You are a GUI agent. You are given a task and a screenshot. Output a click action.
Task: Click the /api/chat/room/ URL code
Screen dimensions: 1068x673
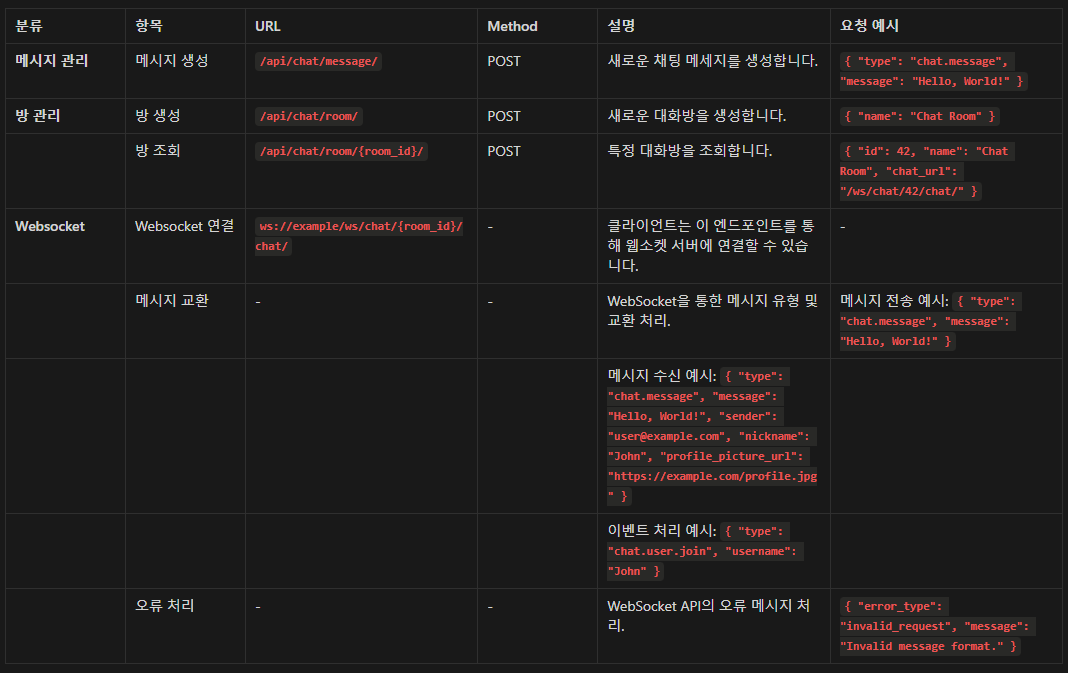click(x=309, y=116)
